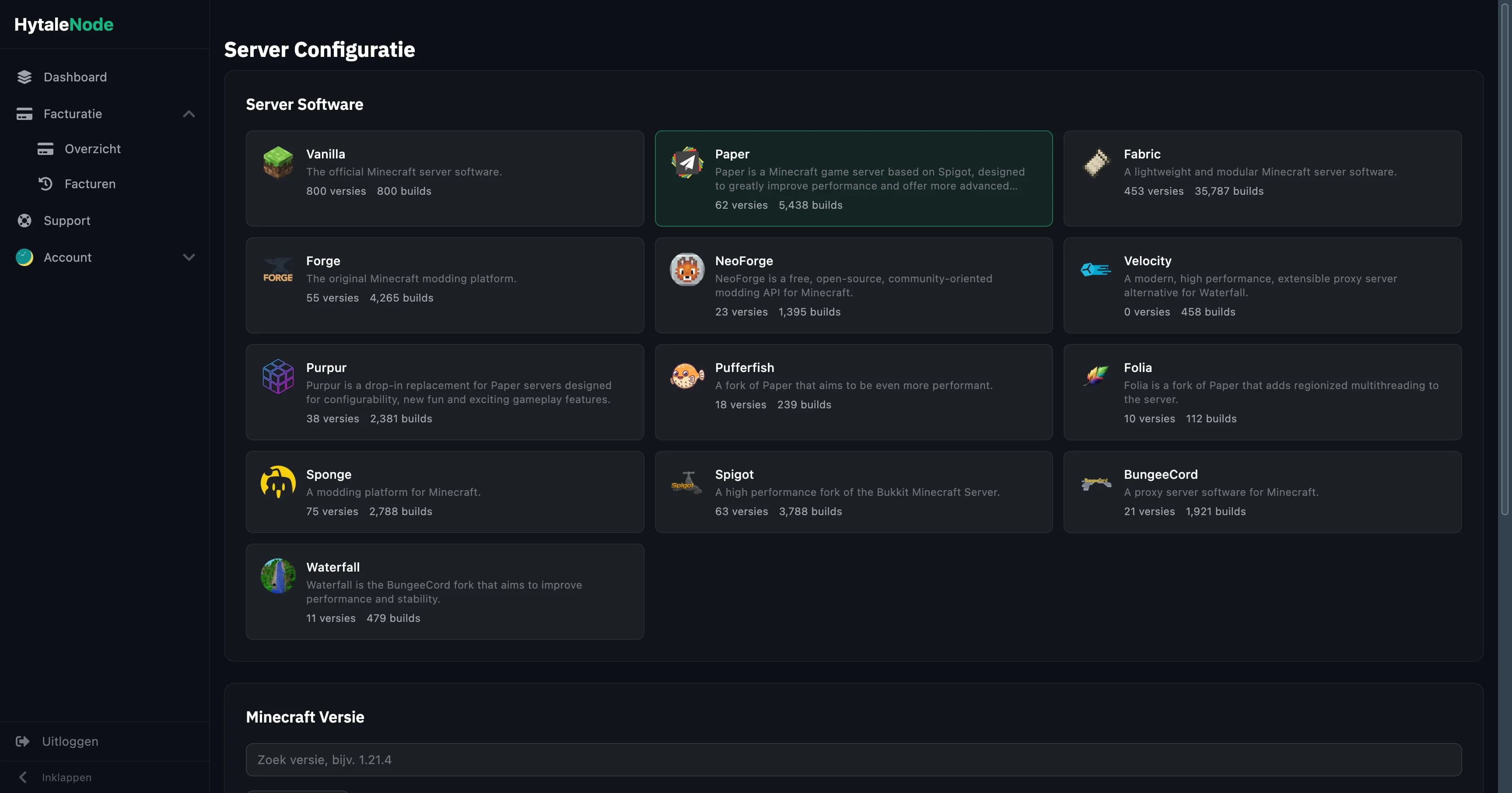Click the Fabric software icon
The height and width of the screenshot is (793, 1512).
pos(1096,162)
